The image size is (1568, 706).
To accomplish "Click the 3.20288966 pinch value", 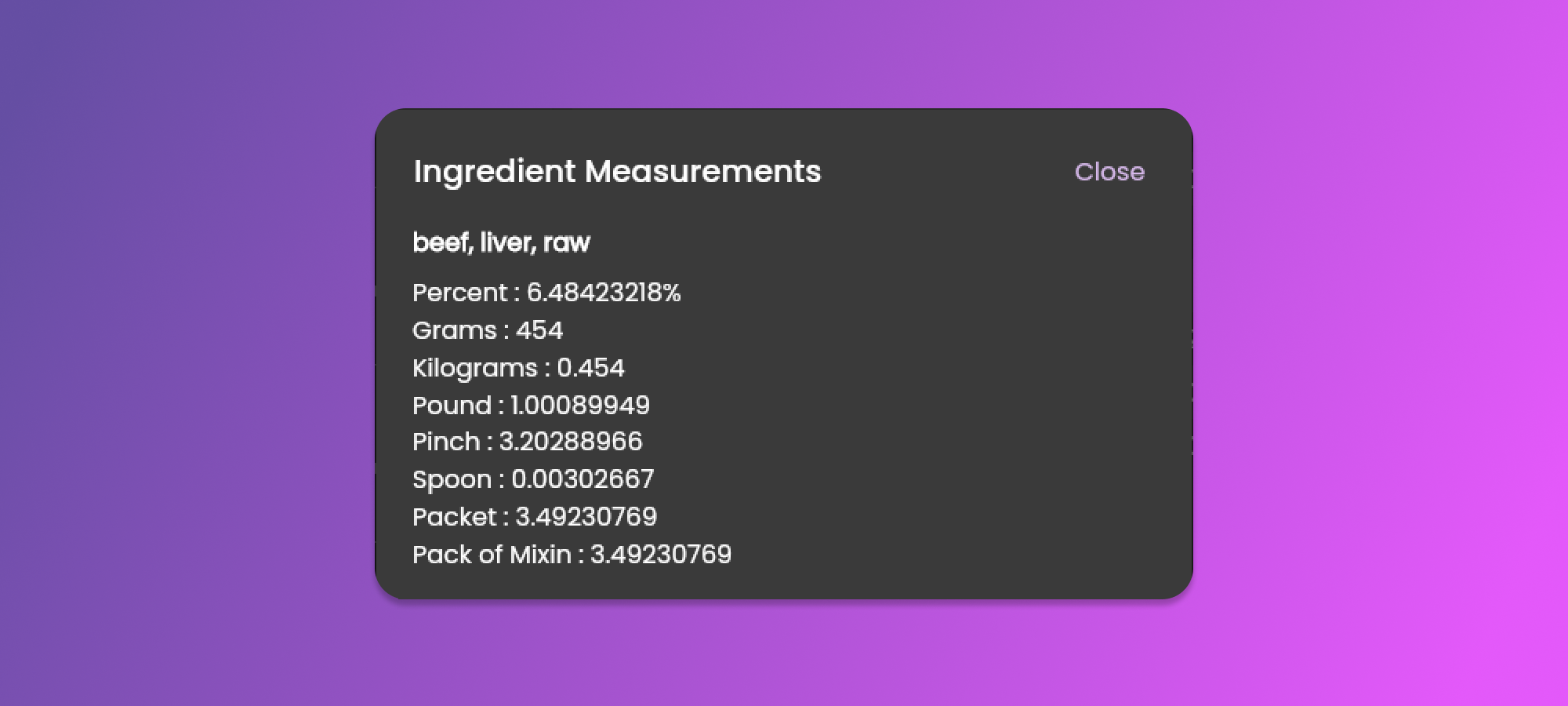I will [x=571, y=442].
